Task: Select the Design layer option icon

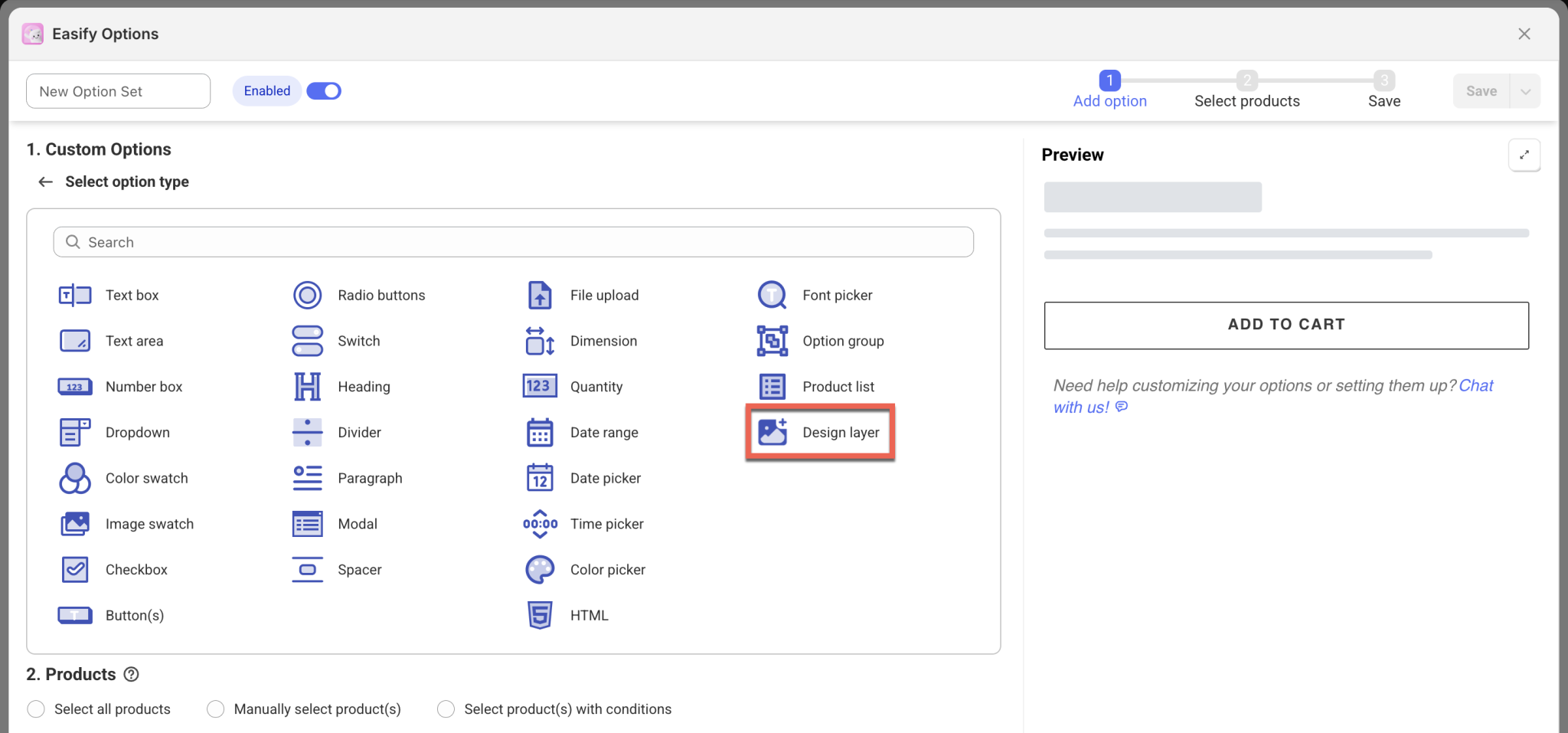Action: (772, 432)
